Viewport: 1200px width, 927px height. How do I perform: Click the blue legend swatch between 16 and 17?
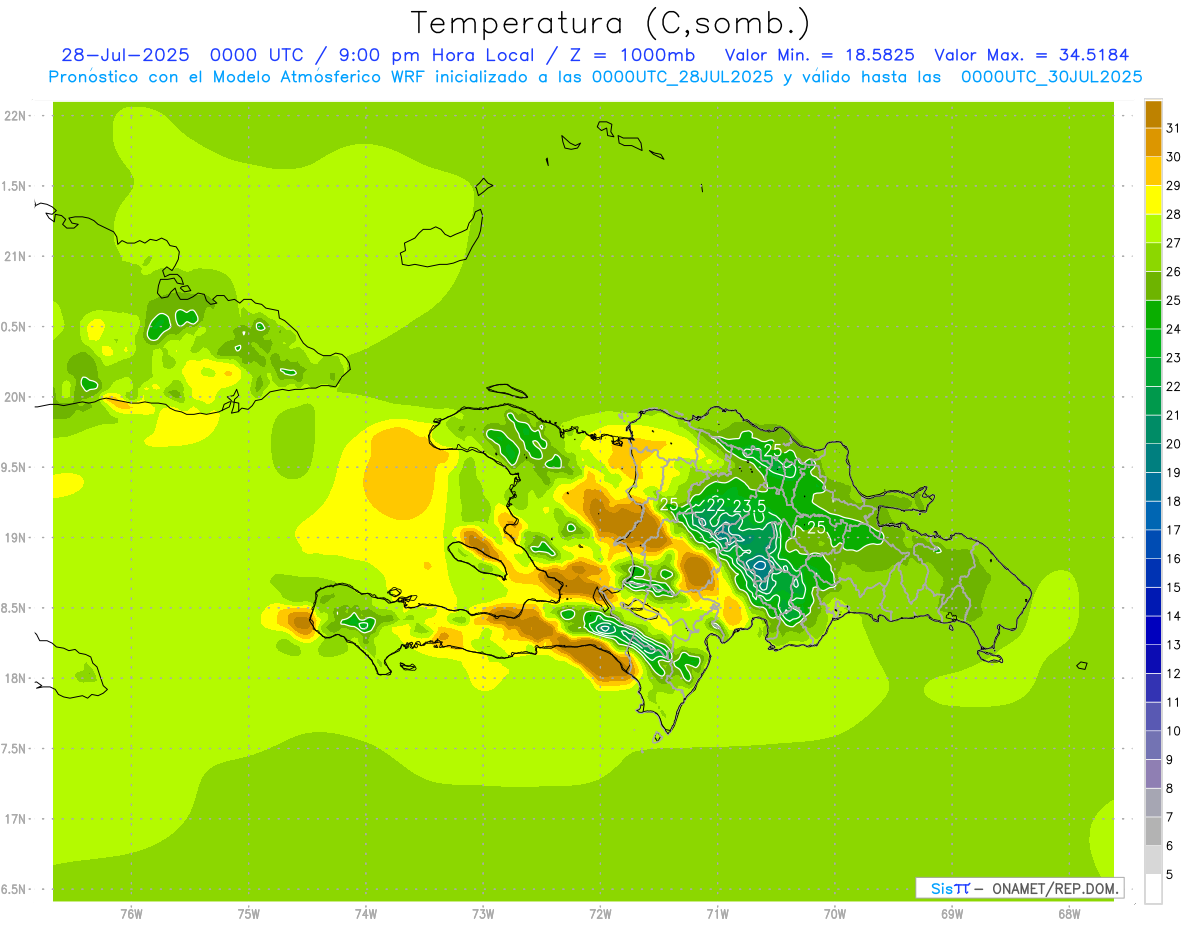pos(1153,544)
